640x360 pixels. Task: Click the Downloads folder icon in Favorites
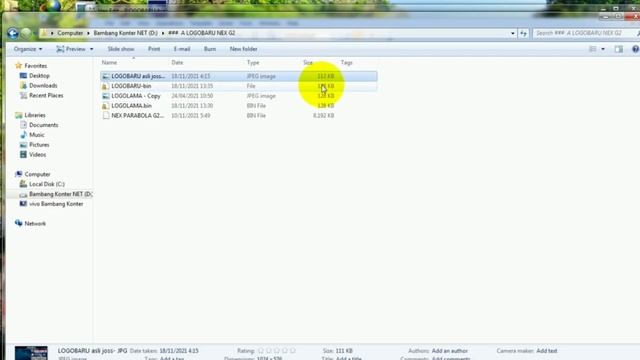(x=23, y=85)
